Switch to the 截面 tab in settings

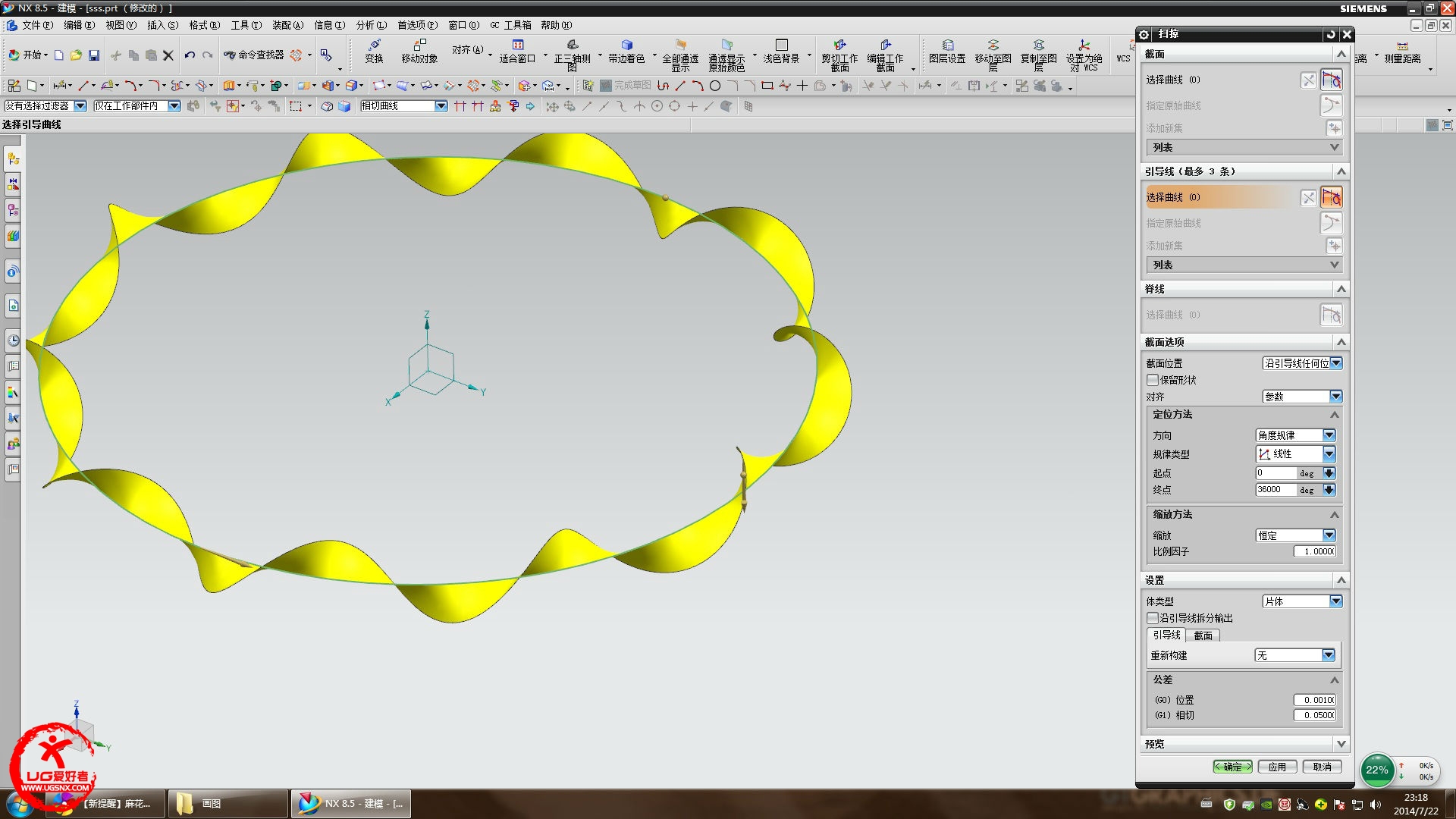click(1203, 635)
